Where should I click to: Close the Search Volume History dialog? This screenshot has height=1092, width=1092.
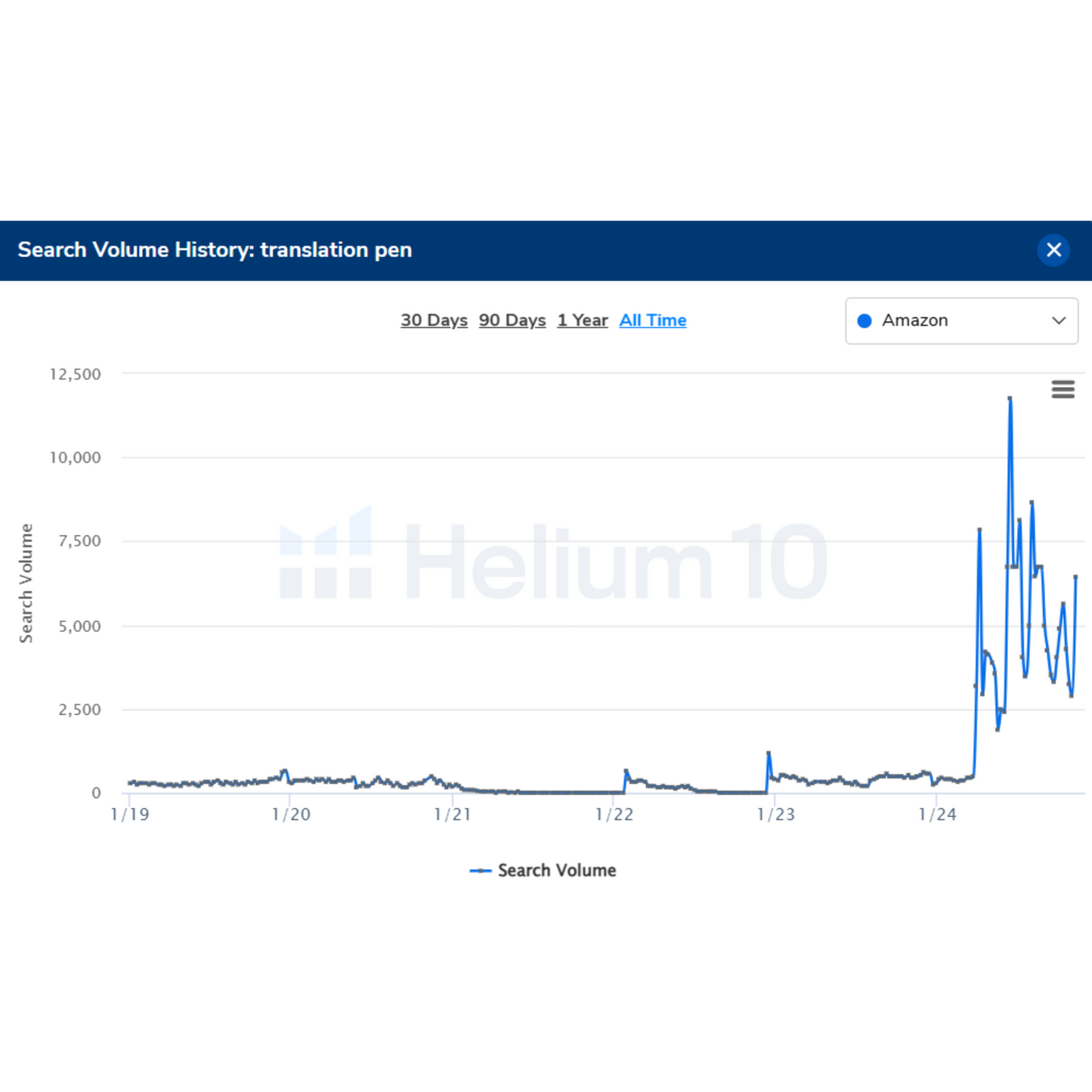(1053, 250)
